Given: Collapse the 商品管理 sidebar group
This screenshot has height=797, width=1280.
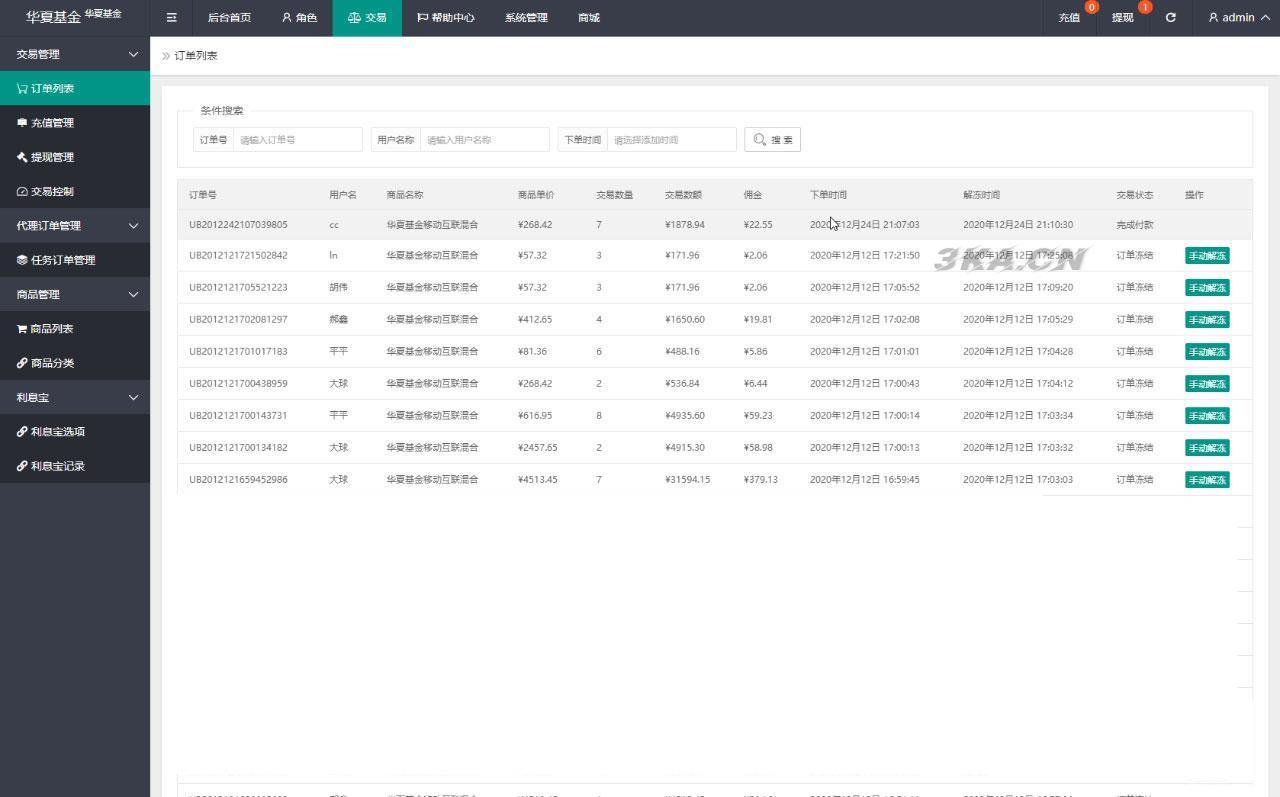Looking at the screenshot, I should click(75, 295).
